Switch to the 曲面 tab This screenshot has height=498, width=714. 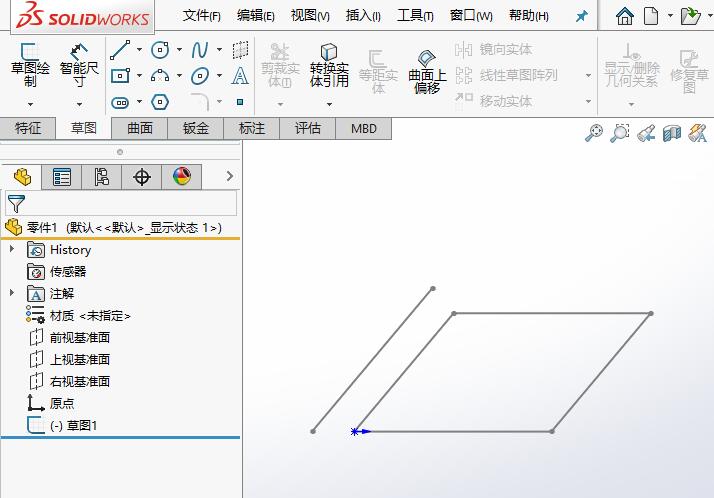coord(140,128)
